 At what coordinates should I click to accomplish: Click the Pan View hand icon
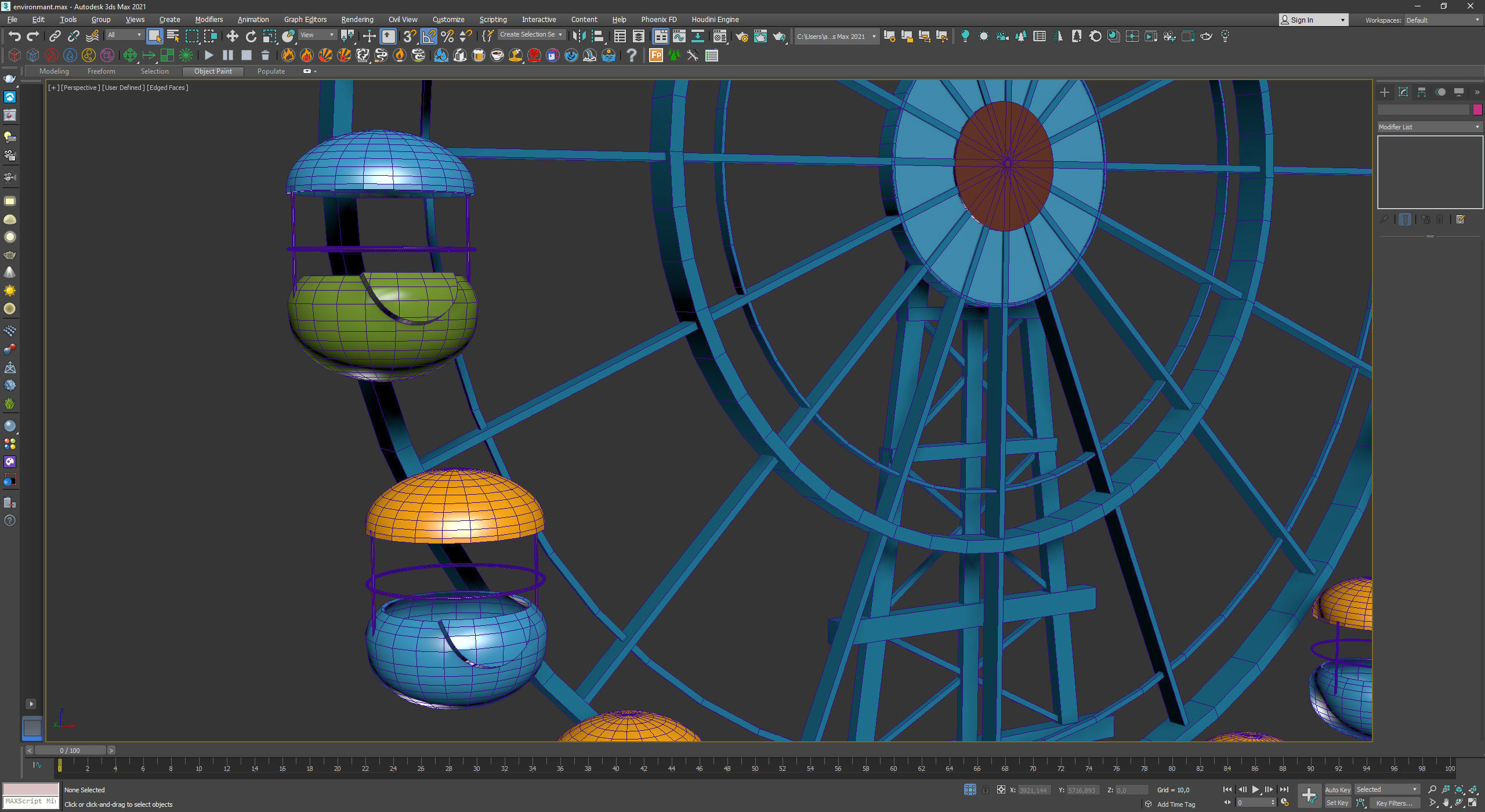click(1446, 803)
